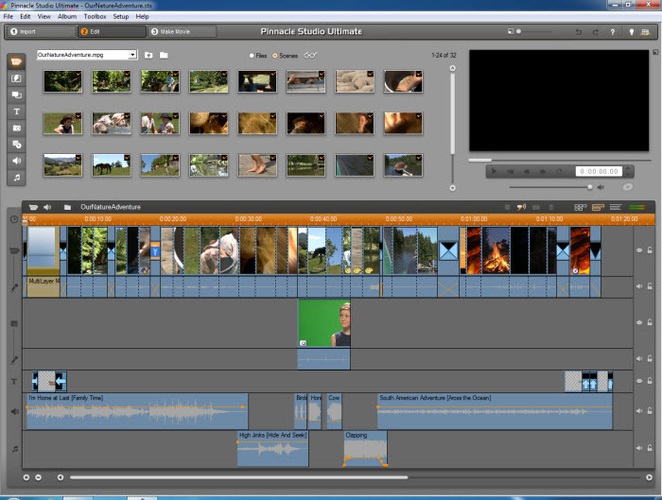Select the green screen boy clip
This screenshot has height=500, width=662.
[x=324, y=323]
